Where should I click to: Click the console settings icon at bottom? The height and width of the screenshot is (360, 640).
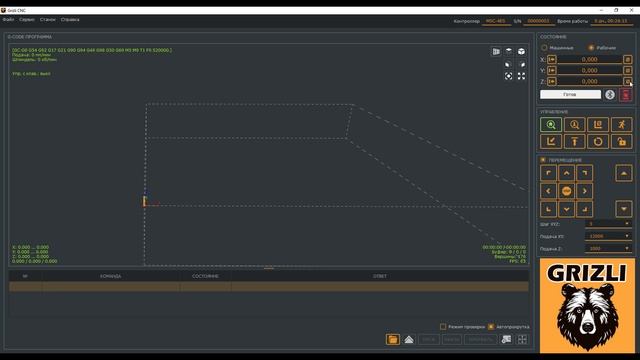[x=506, y=339]
